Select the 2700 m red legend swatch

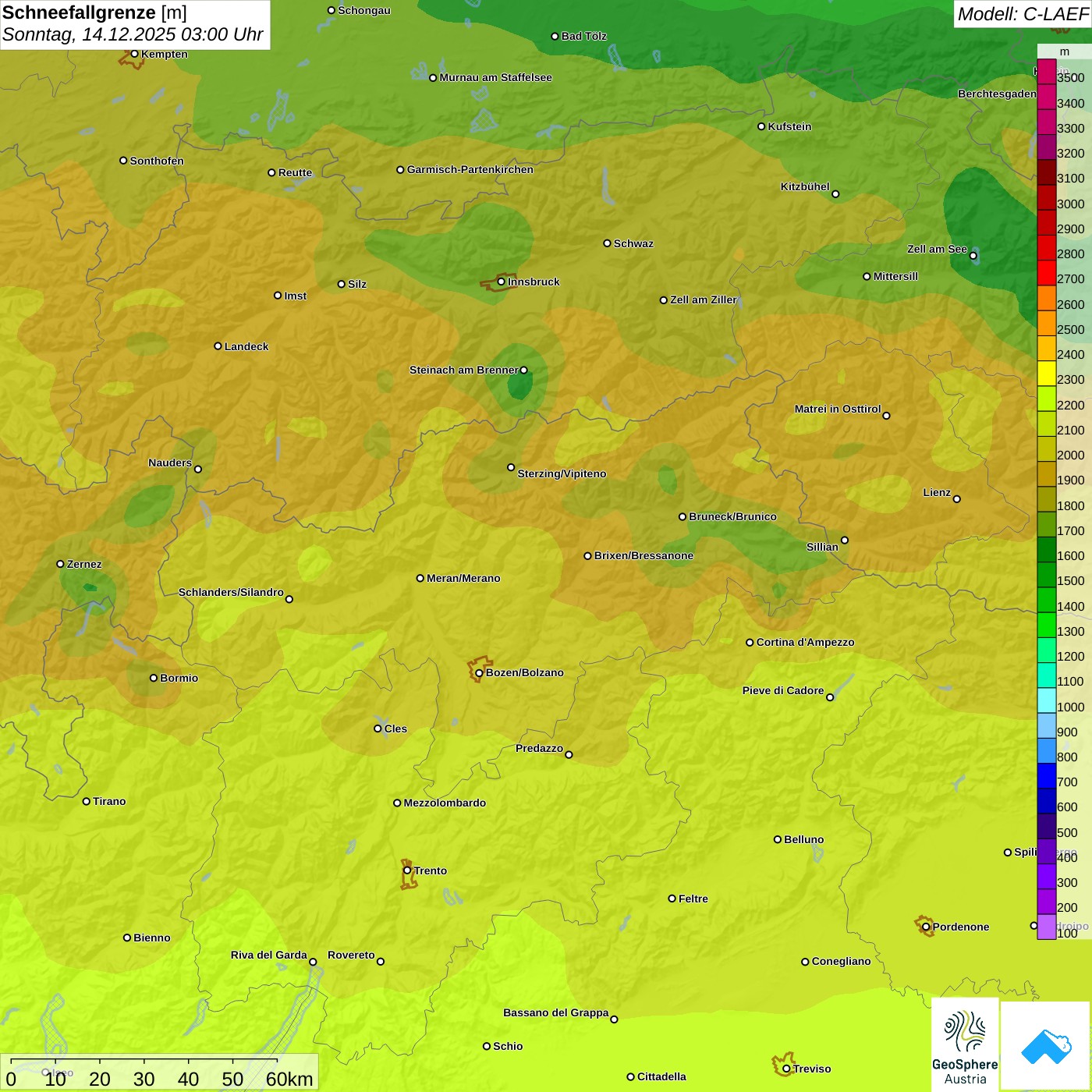1046,273
